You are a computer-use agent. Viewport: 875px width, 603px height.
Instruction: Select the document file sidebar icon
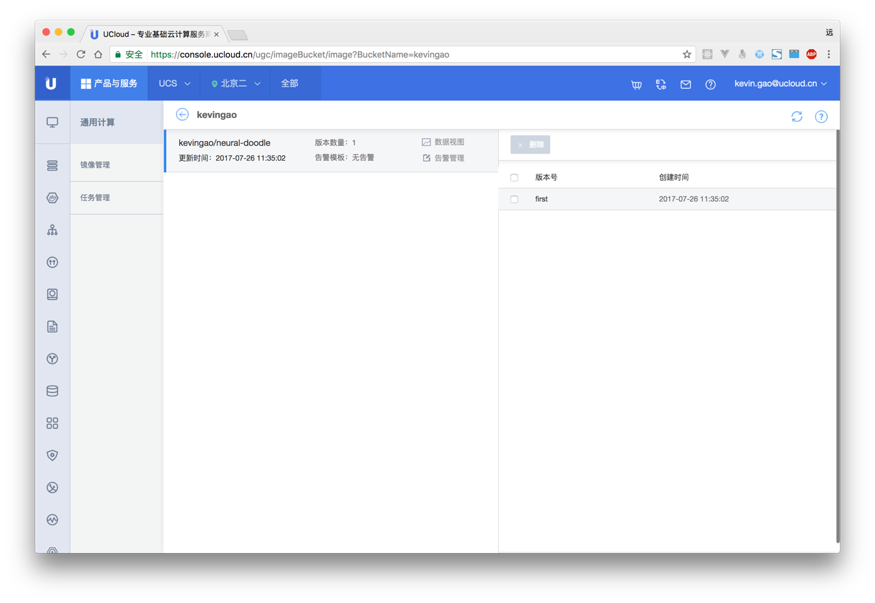point(52,326)
